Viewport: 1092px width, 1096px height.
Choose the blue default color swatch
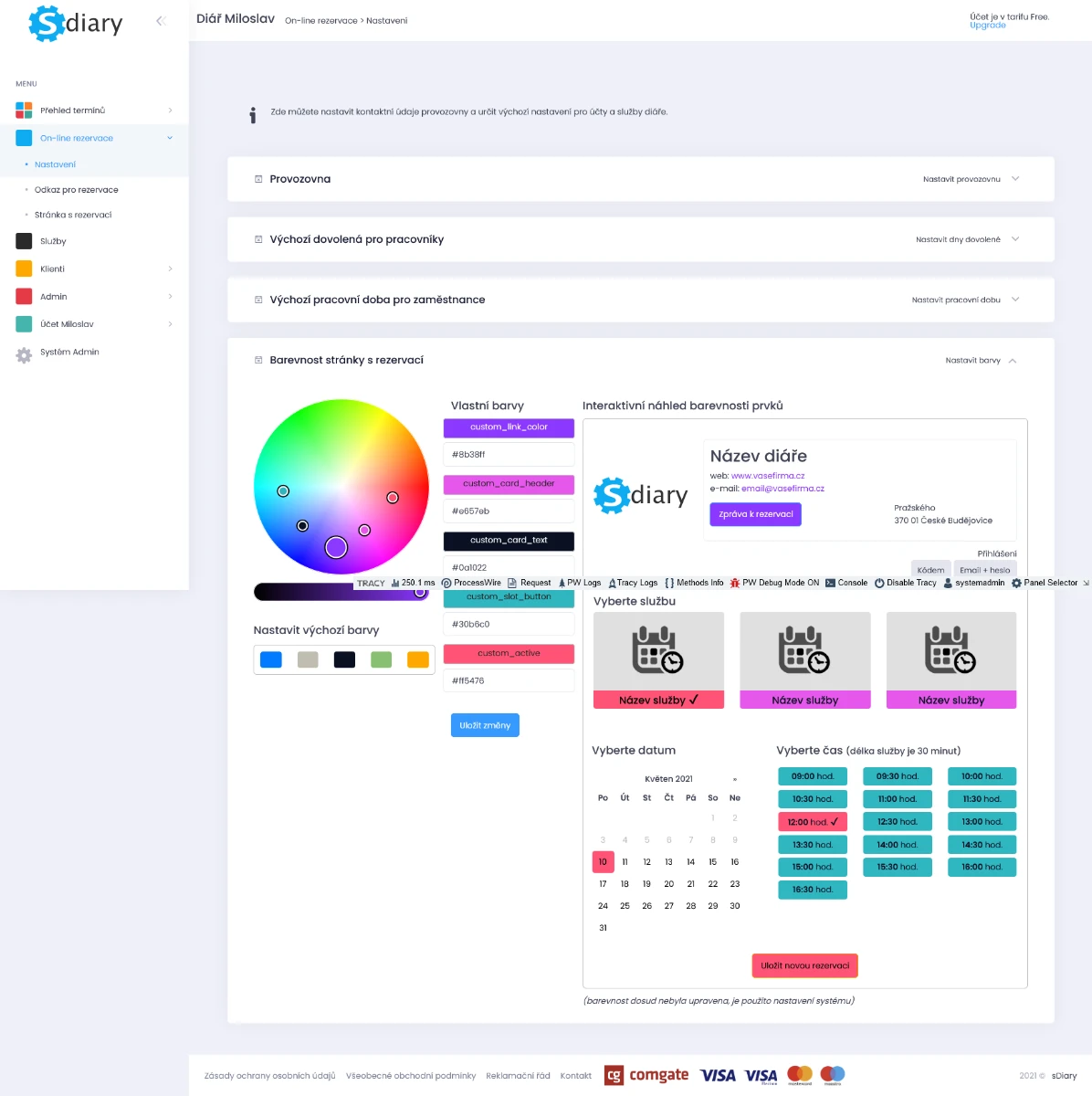pos(271,659)
